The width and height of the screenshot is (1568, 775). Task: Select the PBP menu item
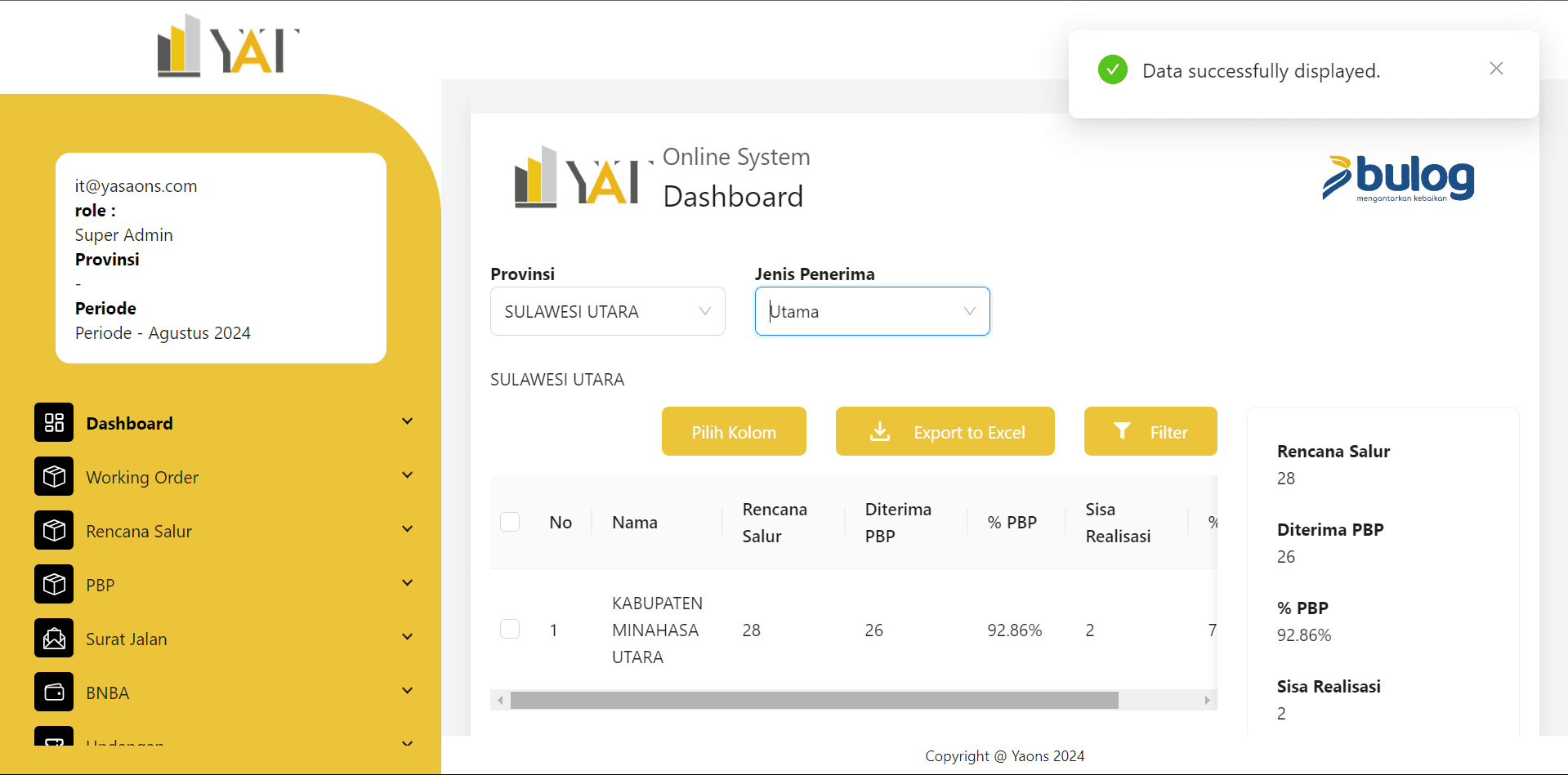[101, 586]
